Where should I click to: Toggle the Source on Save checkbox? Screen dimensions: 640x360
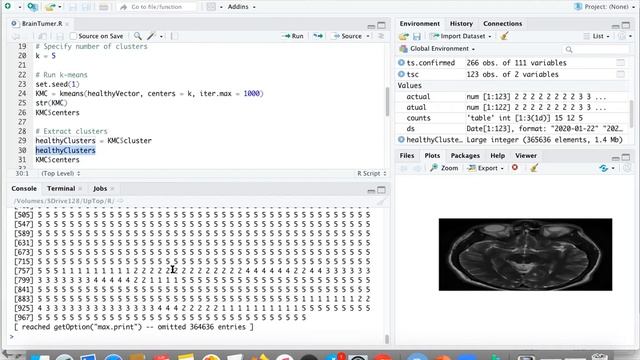click(73, 36)
